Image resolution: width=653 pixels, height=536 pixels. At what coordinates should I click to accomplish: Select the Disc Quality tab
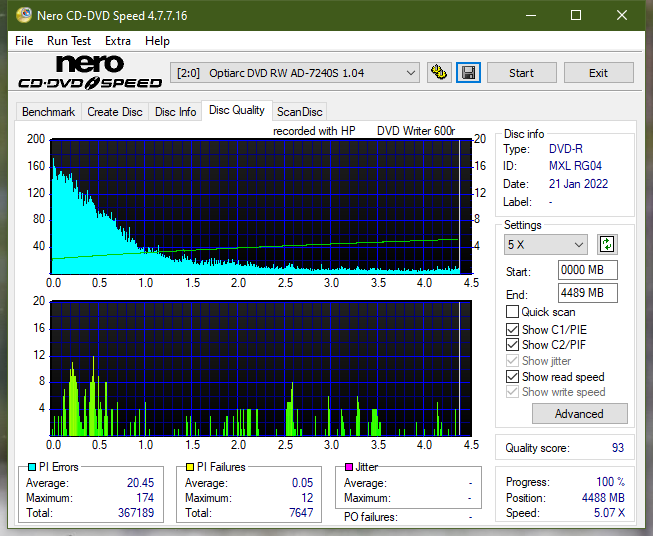click(237, 110)
